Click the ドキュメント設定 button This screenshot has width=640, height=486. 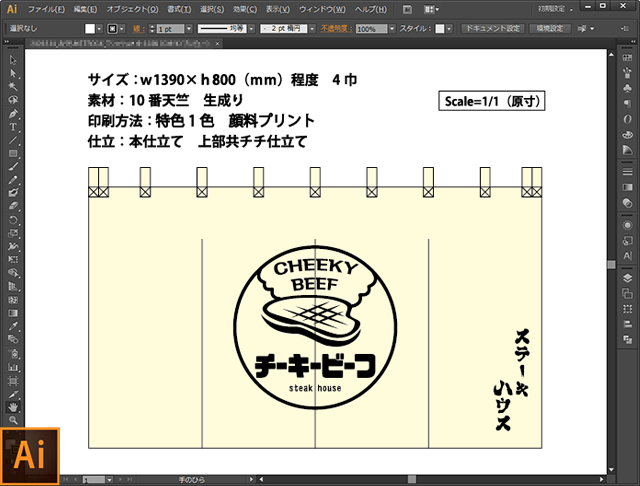pos(493,28)
